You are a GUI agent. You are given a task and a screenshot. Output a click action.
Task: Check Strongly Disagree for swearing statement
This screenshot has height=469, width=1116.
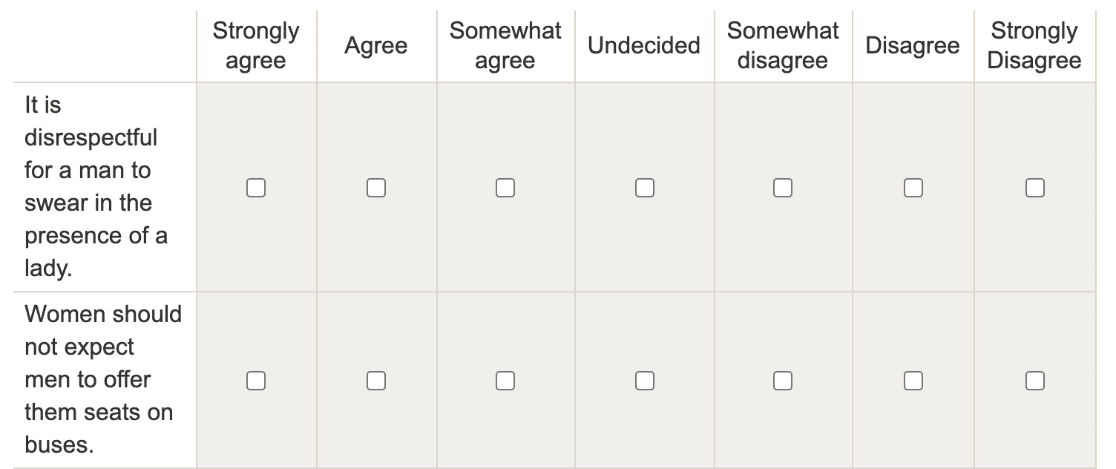point(1035,188)
